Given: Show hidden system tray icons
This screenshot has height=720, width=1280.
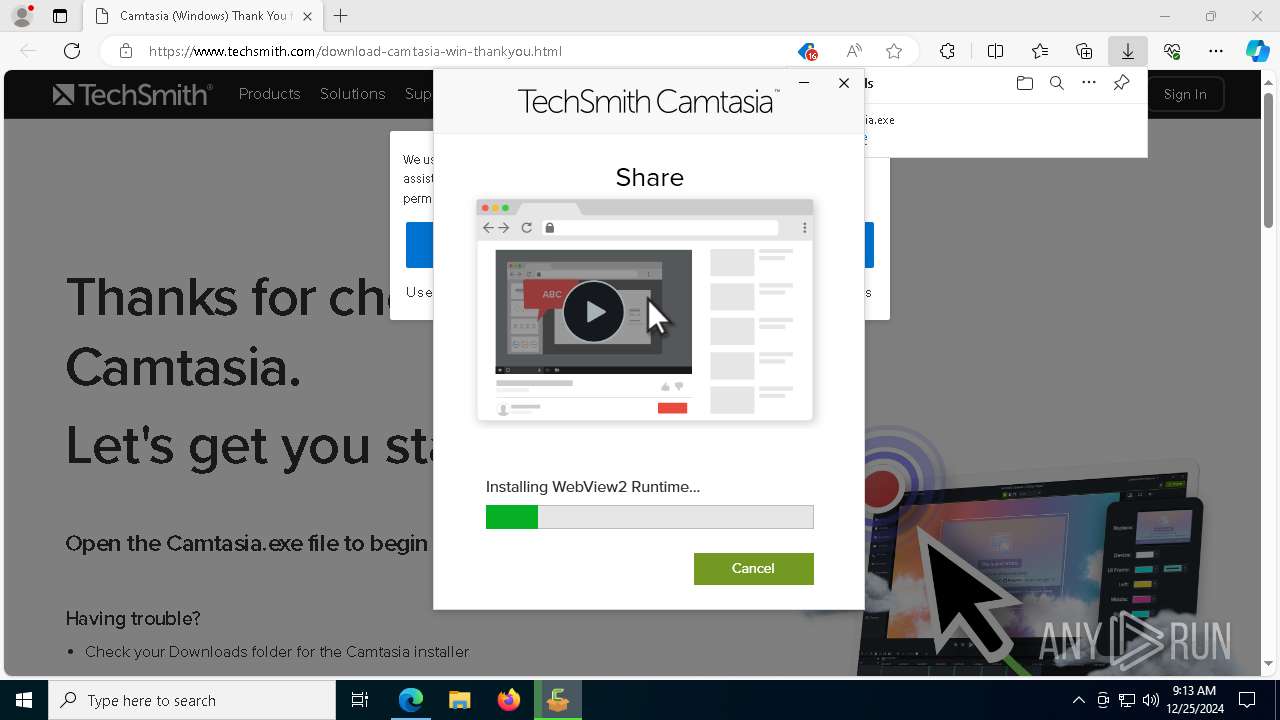Looking at the screenshot, I should pos(1078,700).
